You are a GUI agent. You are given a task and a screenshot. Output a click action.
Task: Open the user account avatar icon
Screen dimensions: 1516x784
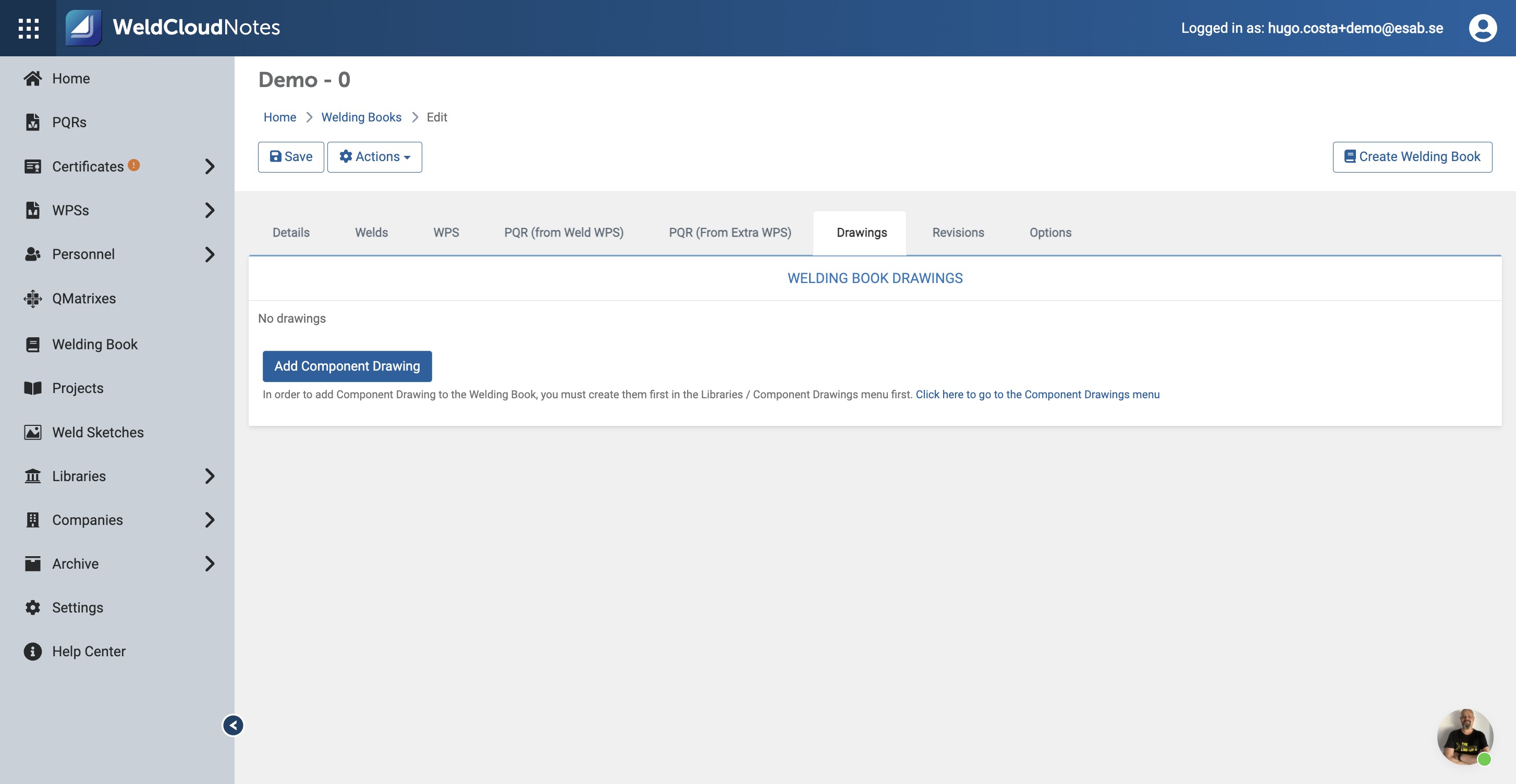[x=1482, y=28]
